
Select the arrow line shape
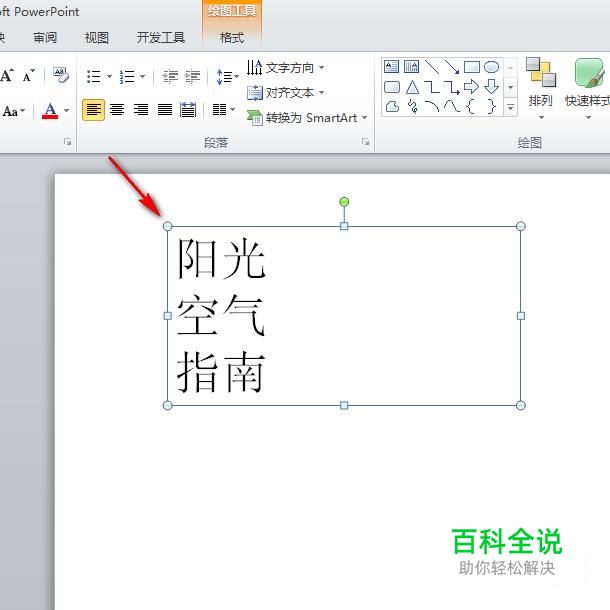[452, 67]
